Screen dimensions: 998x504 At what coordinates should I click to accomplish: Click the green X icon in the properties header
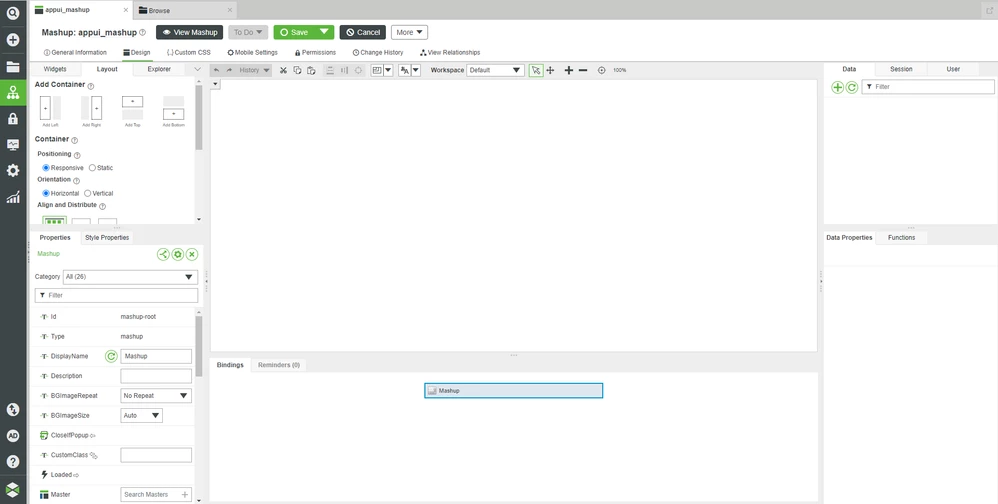(x=192, y=255)
